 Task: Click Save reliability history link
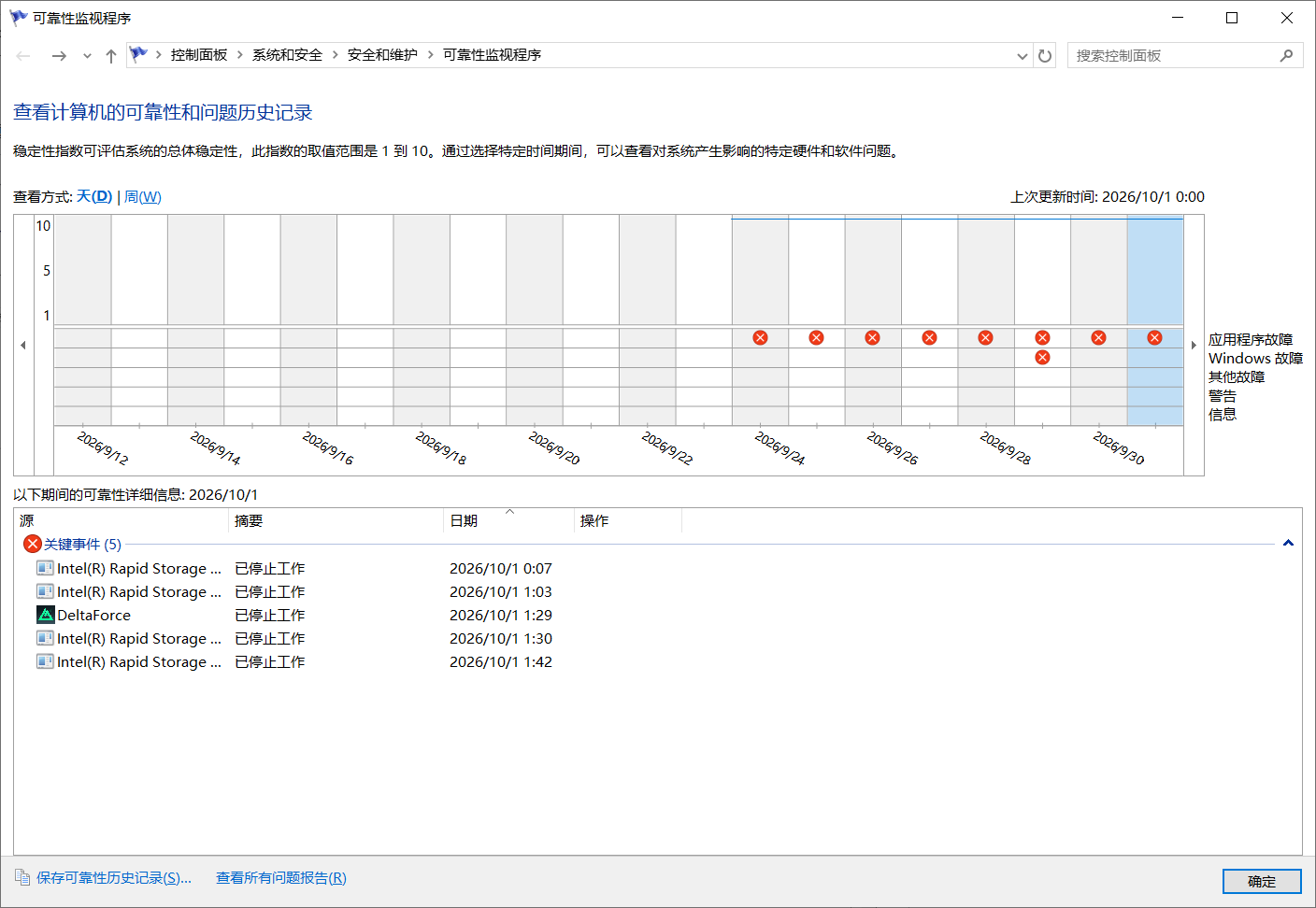113,878
